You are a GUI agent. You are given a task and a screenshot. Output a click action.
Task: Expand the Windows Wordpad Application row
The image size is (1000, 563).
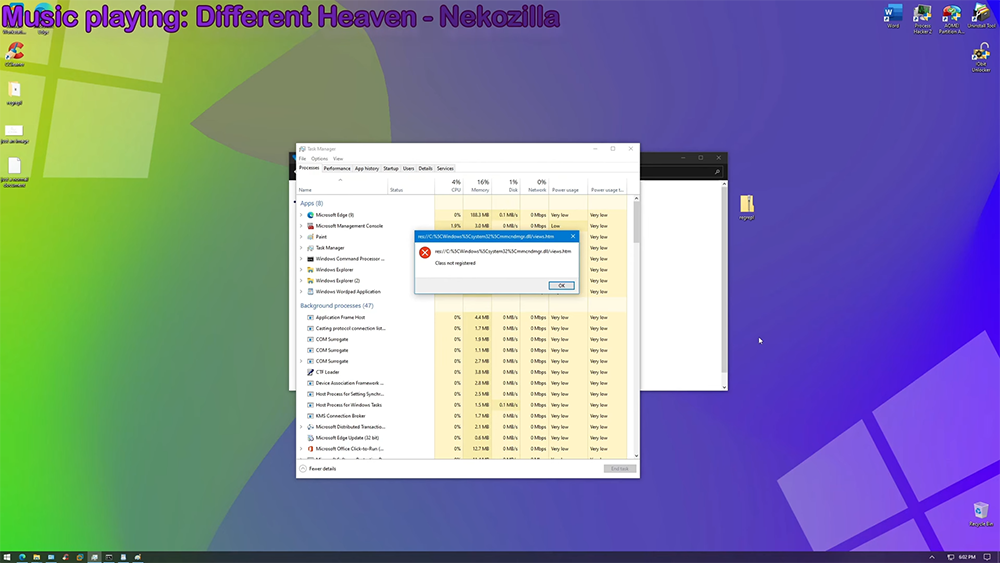[301, 291]
